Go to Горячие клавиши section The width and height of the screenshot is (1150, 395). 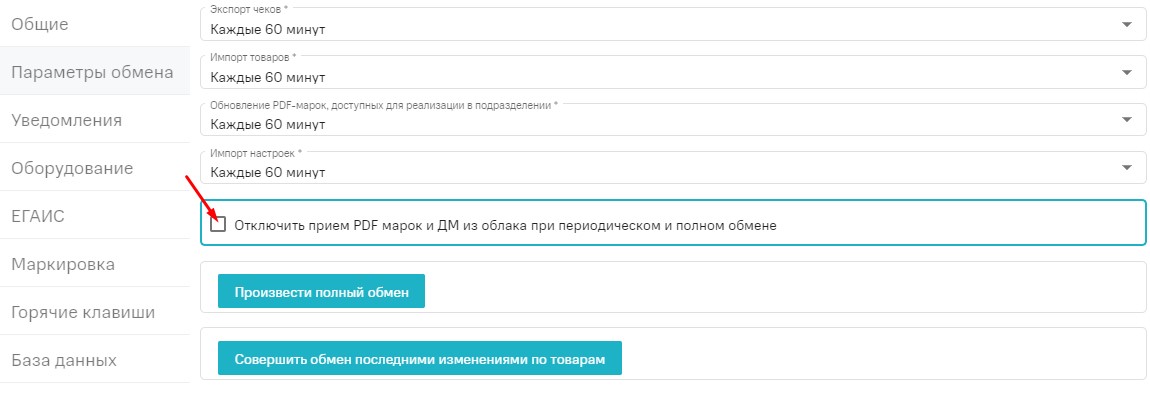pyautogui.click(x=95, y=312)
